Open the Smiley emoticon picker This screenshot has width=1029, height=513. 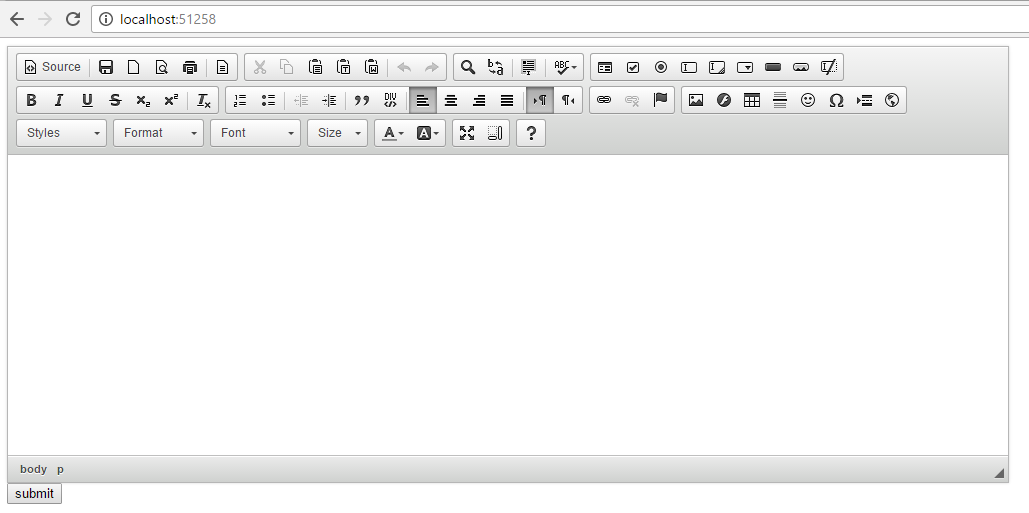(x=808, y=100)
